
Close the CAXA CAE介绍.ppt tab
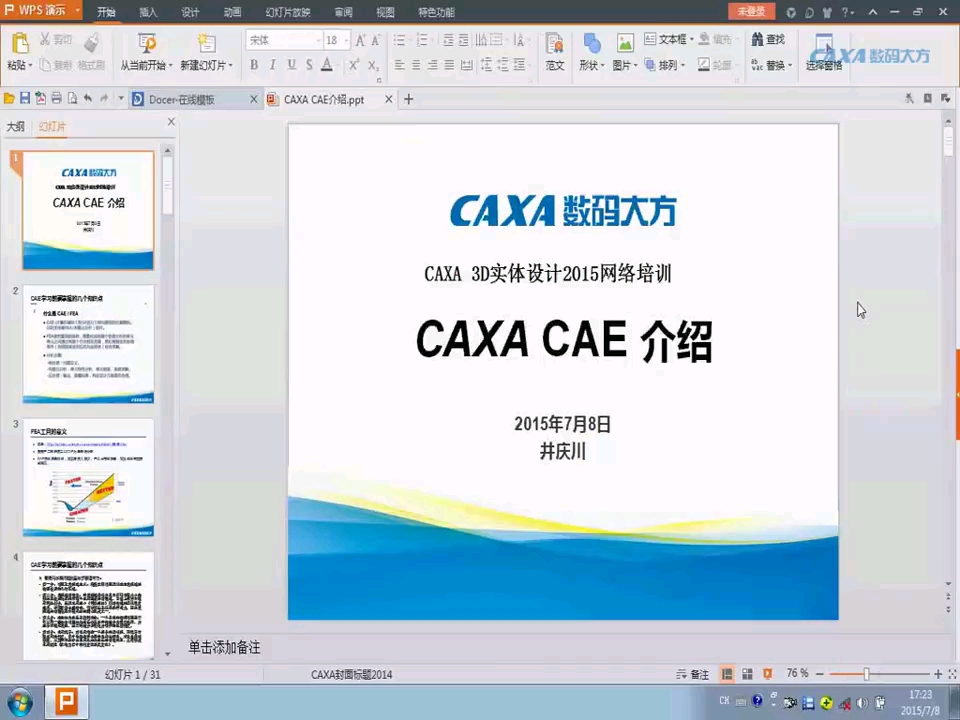(389, 99)
